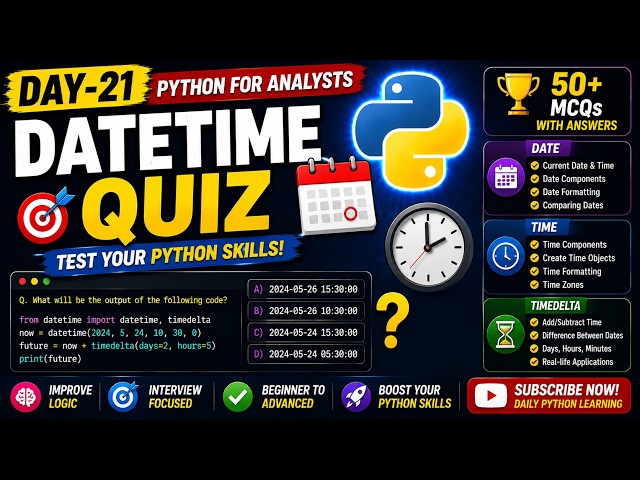Image resolution: width=640 pixels, height=480 pixels.
Task: Click the green checkmark icon near Beginner to Advanced
Action: (x=238, y=397)
